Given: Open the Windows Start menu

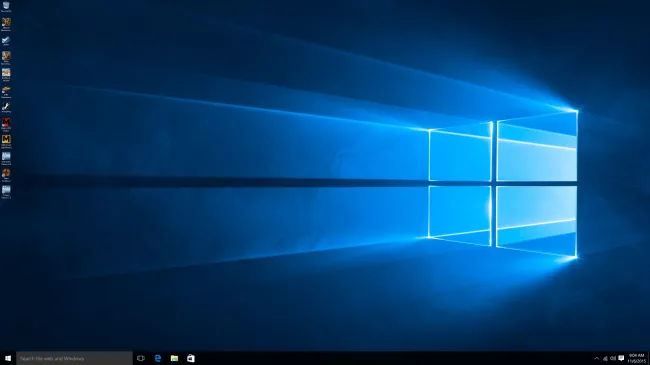Looking at the screenshot, I should pyautogui.click(x=8, y=358).
